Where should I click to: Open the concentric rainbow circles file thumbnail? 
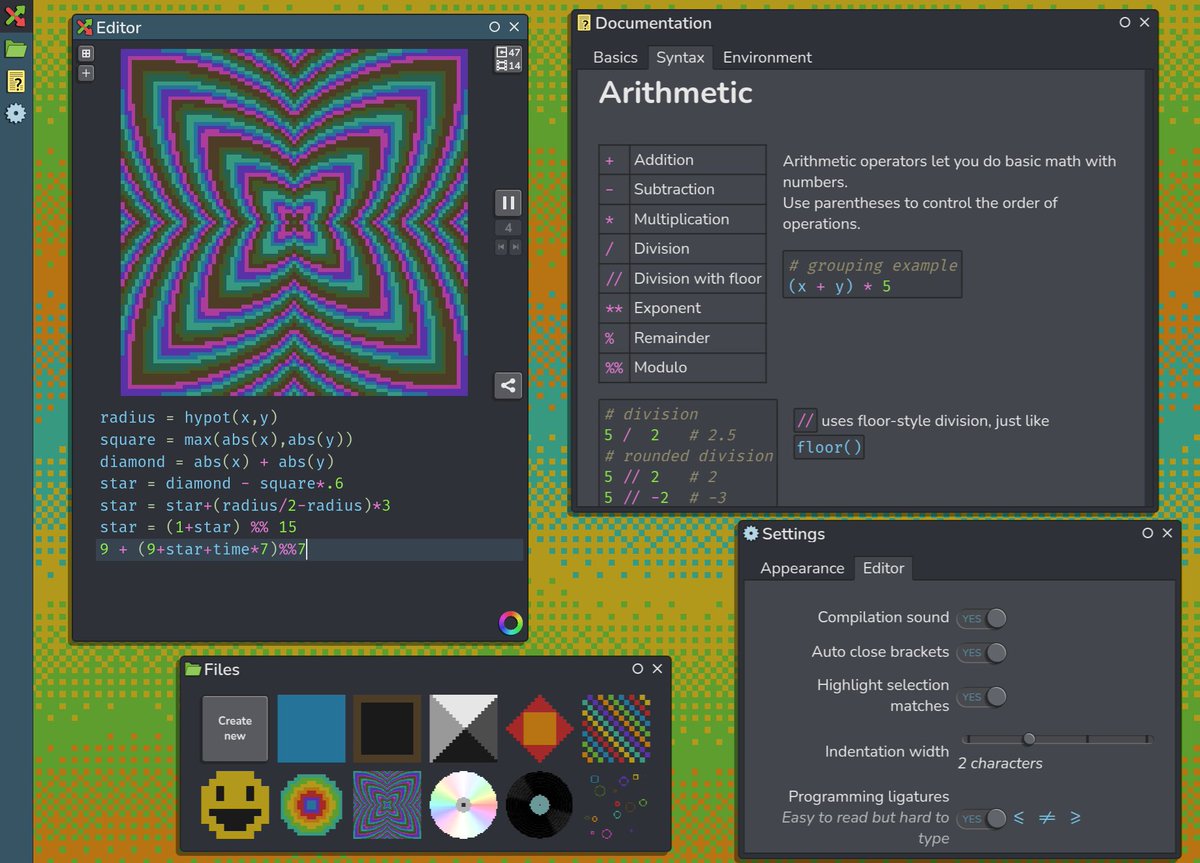pyautogui.click(x=311, y=804)
